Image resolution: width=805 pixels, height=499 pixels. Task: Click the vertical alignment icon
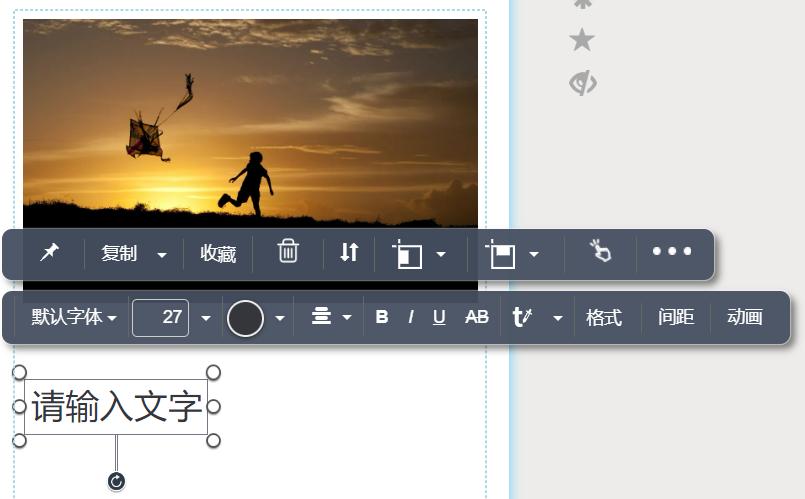click(500, 254)
